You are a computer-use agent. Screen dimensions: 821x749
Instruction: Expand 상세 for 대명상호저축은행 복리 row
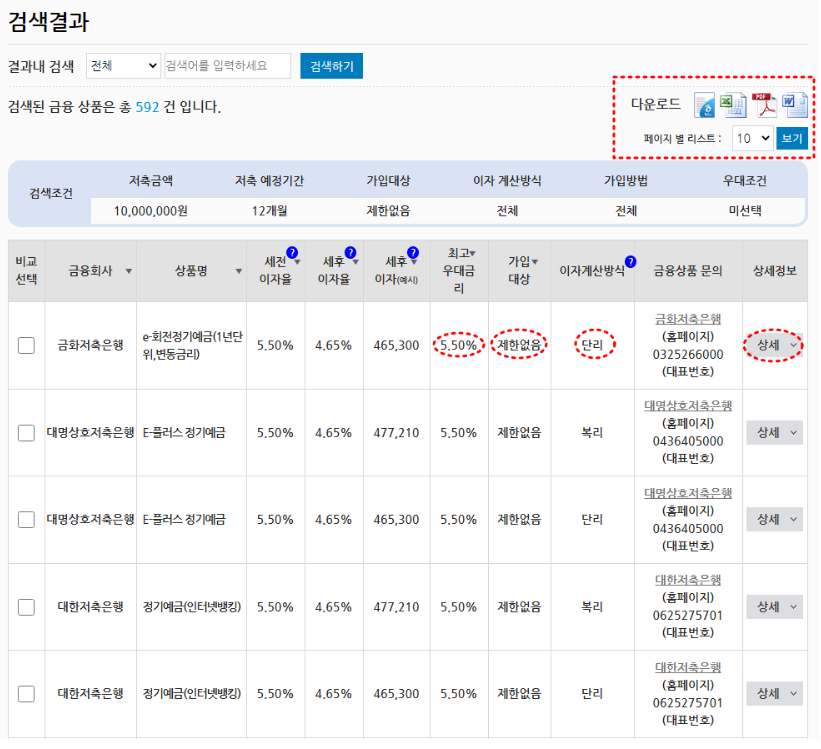(774, 433)
